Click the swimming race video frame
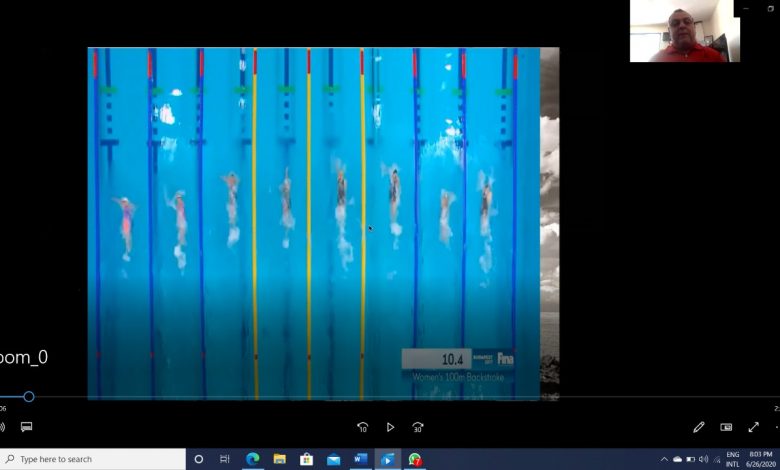Viewport: 780px width, 470px height. point(314,223)
